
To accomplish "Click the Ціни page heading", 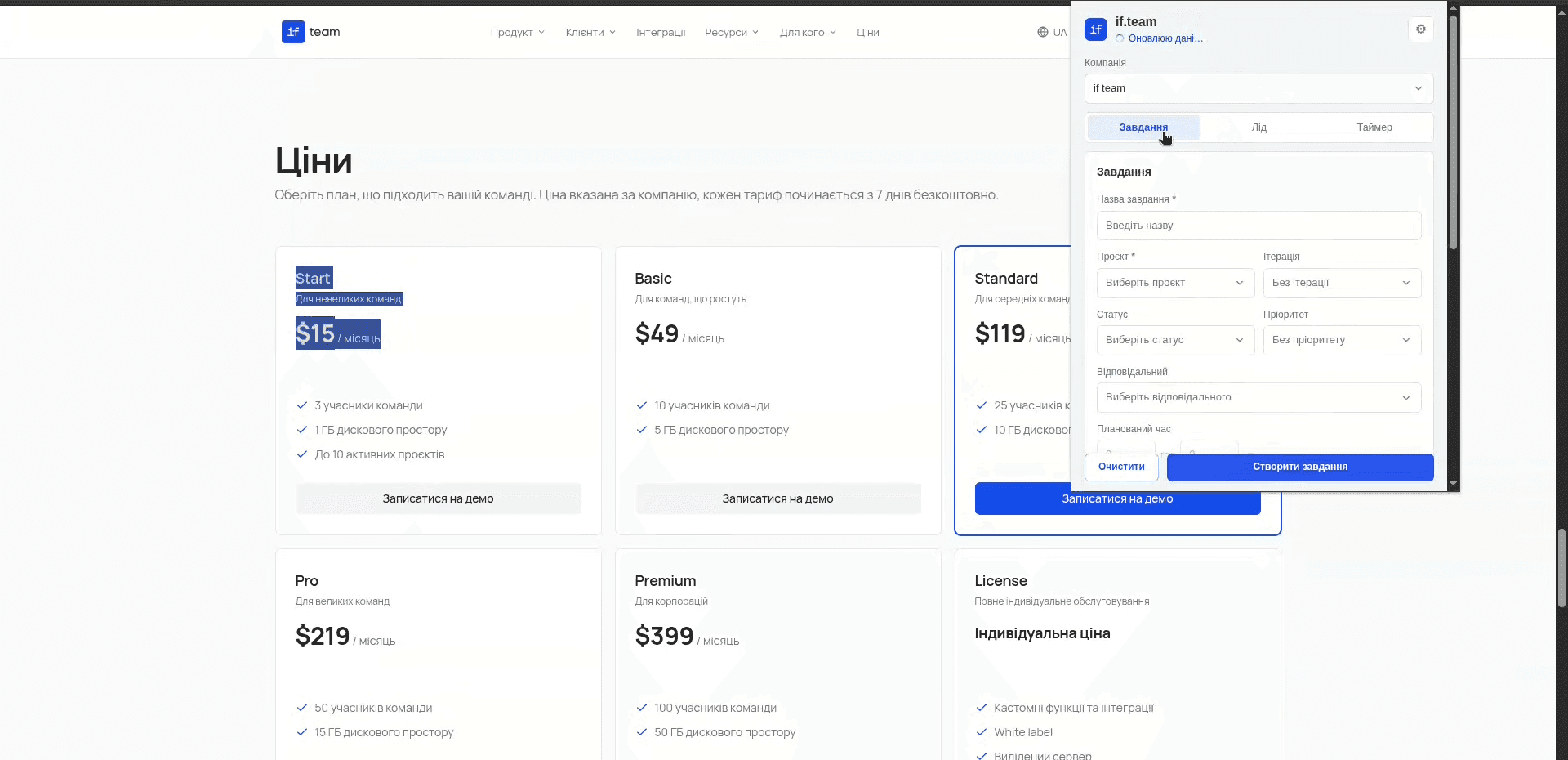I will point(314,161).
